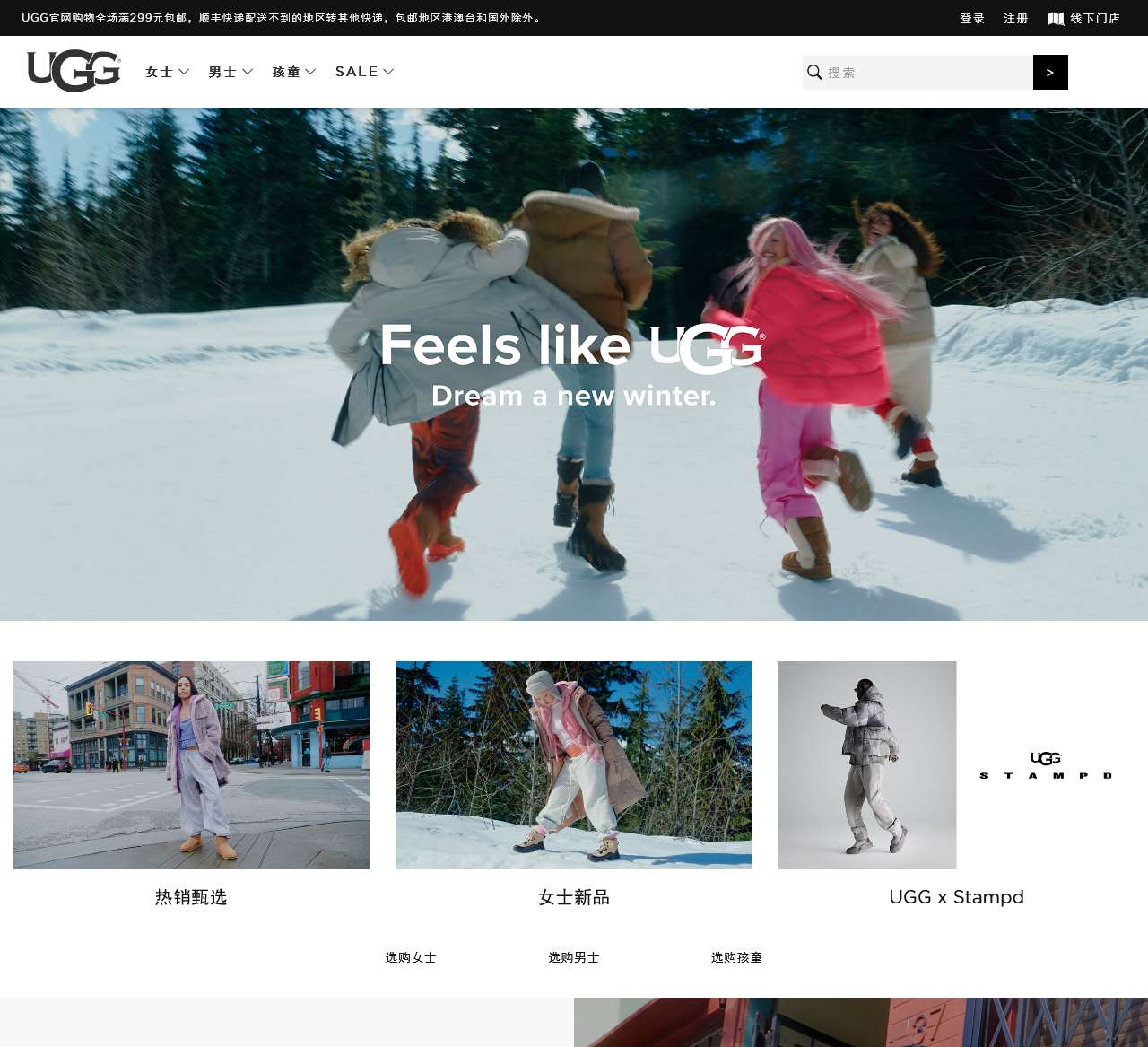The width and height of the screenshot is (1148, 1047).
Task: Click the 选购孩童 link
Action: pos(736,957)
